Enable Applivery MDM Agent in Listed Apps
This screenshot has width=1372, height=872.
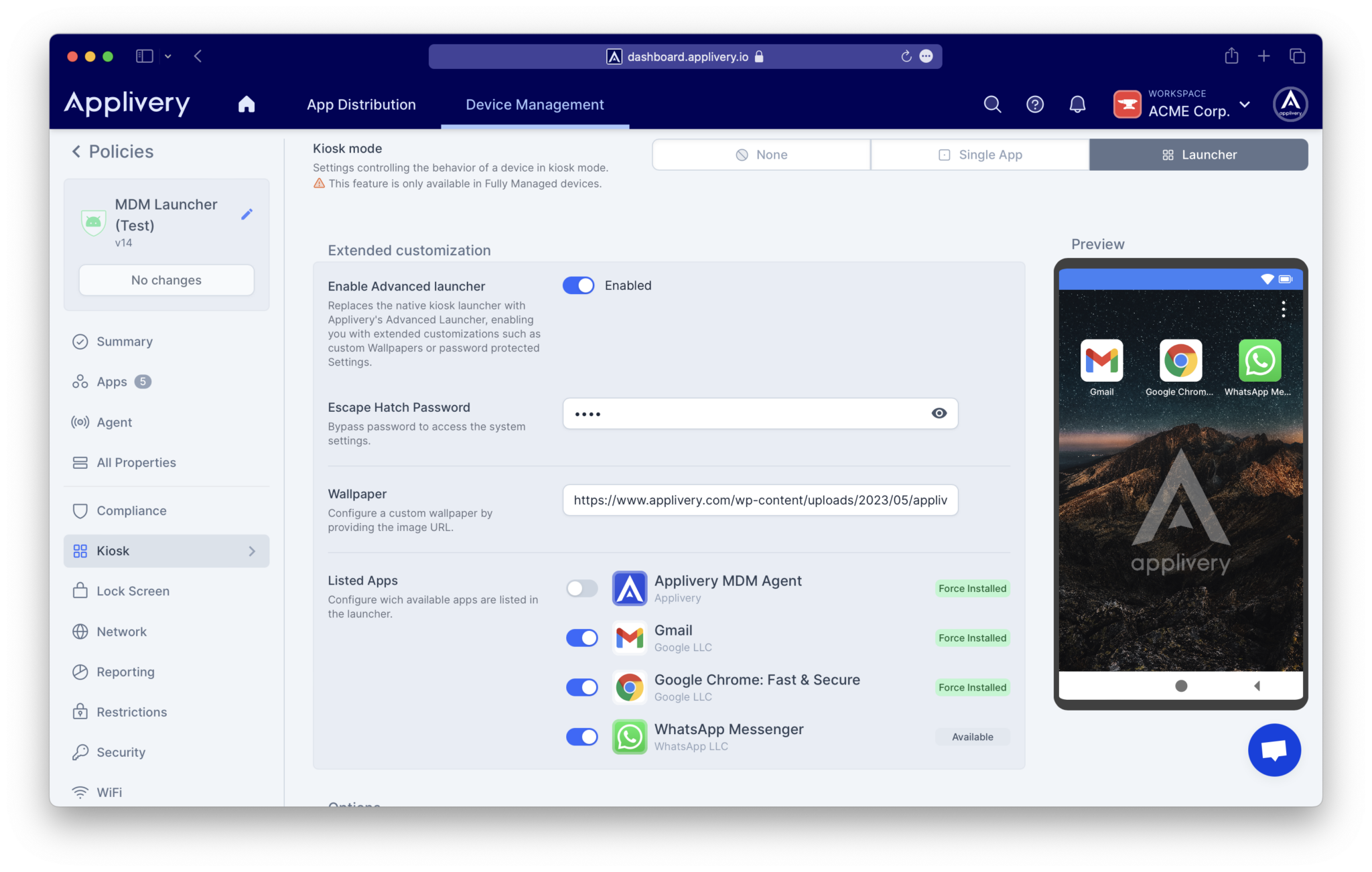(581, 588)
